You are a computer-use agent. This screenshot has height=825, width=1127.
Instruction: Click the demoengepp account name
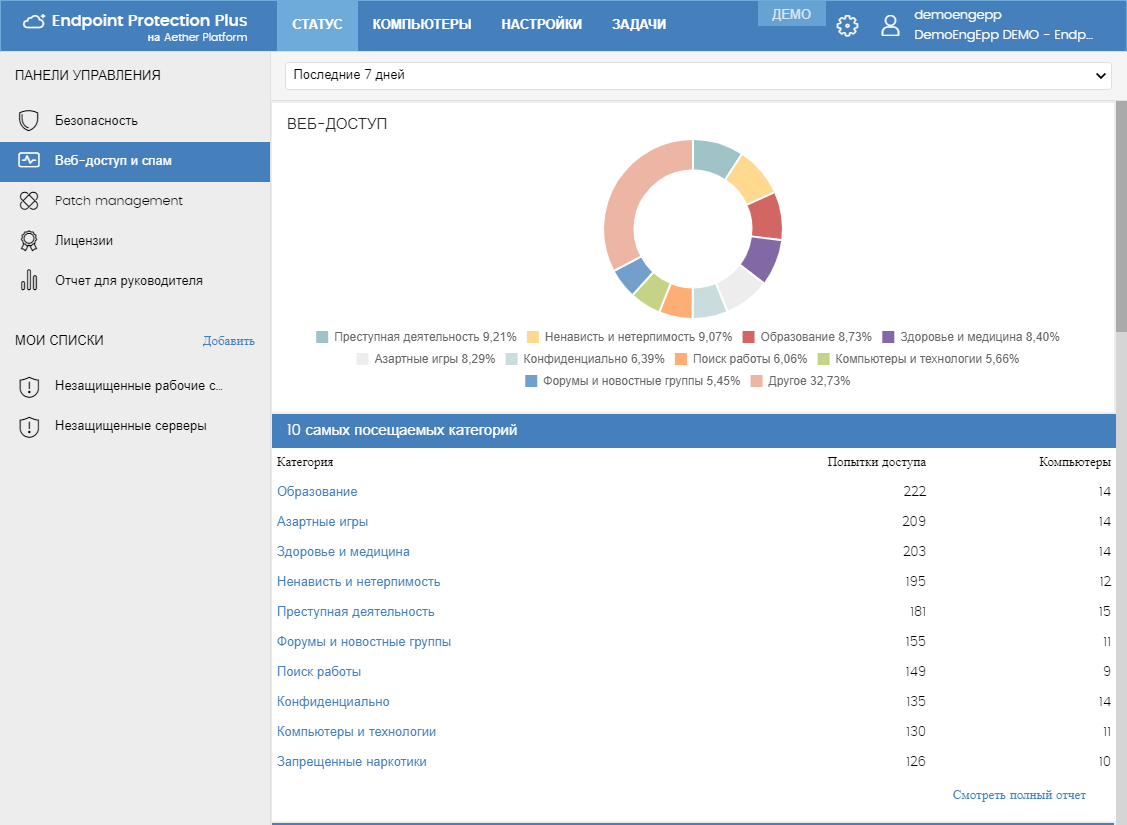[957, 14]
